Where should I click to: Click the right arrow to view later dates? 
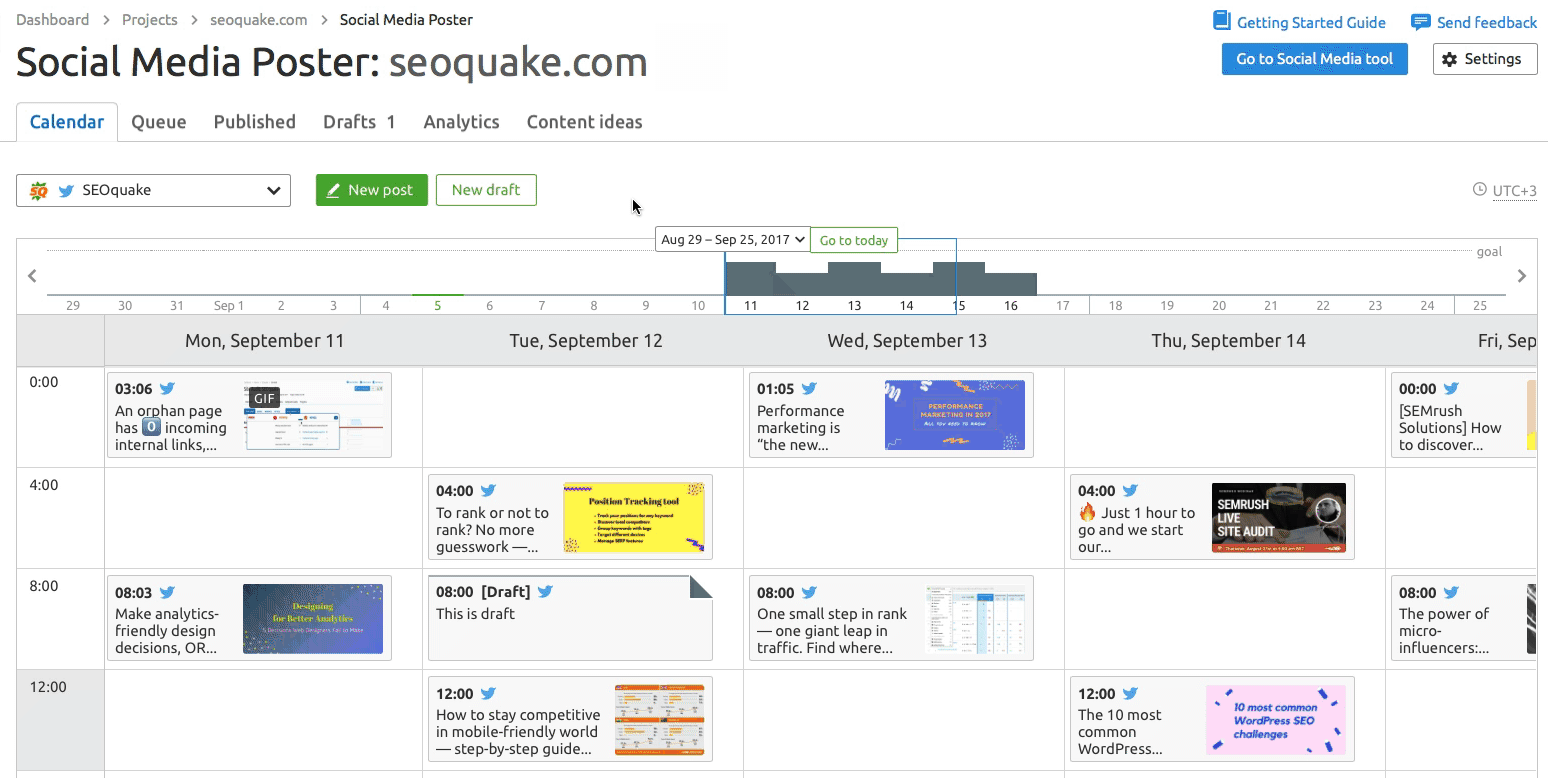[x=1522, y=276]
